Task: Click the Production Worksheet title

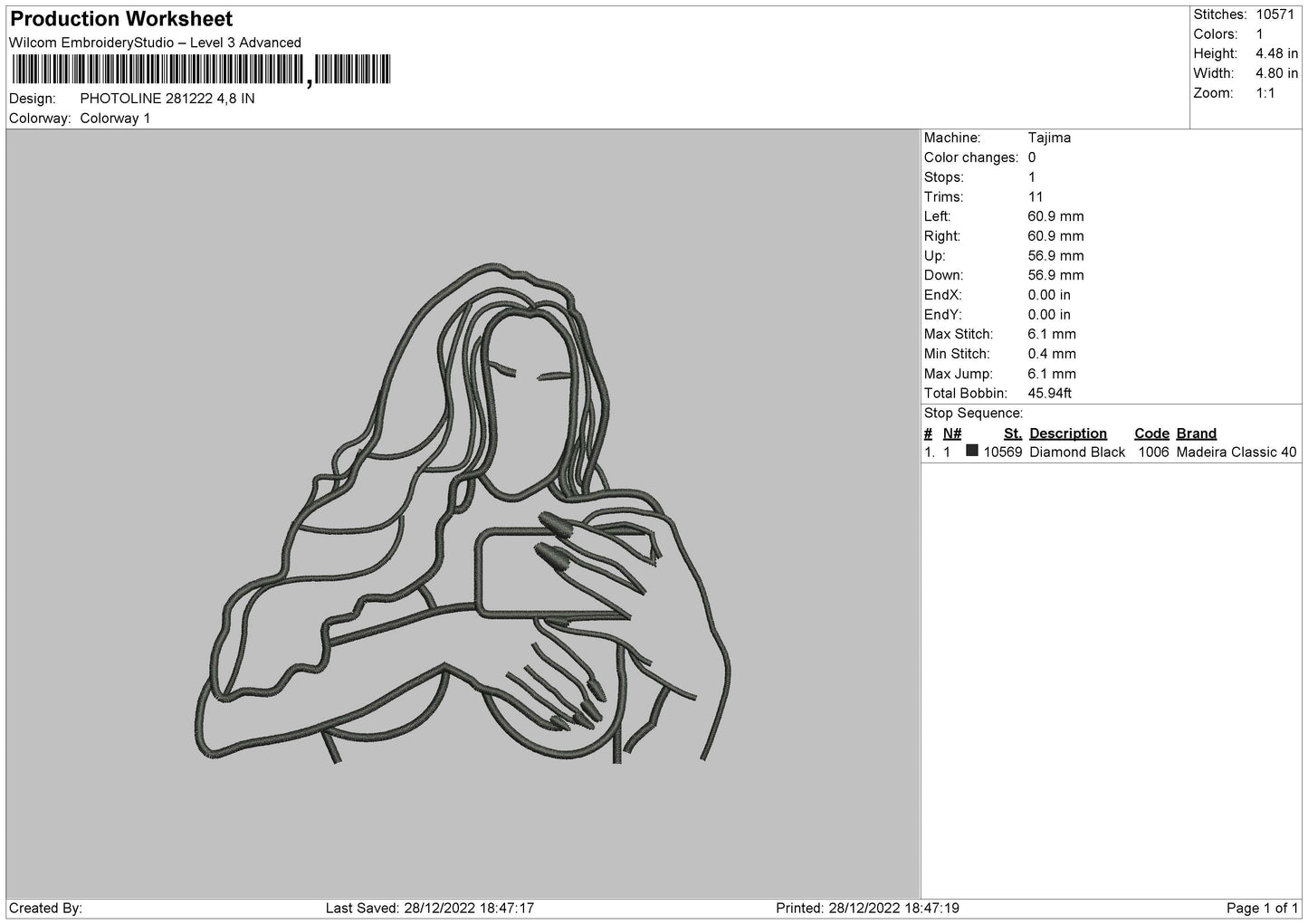Action: tap(121, 19)
